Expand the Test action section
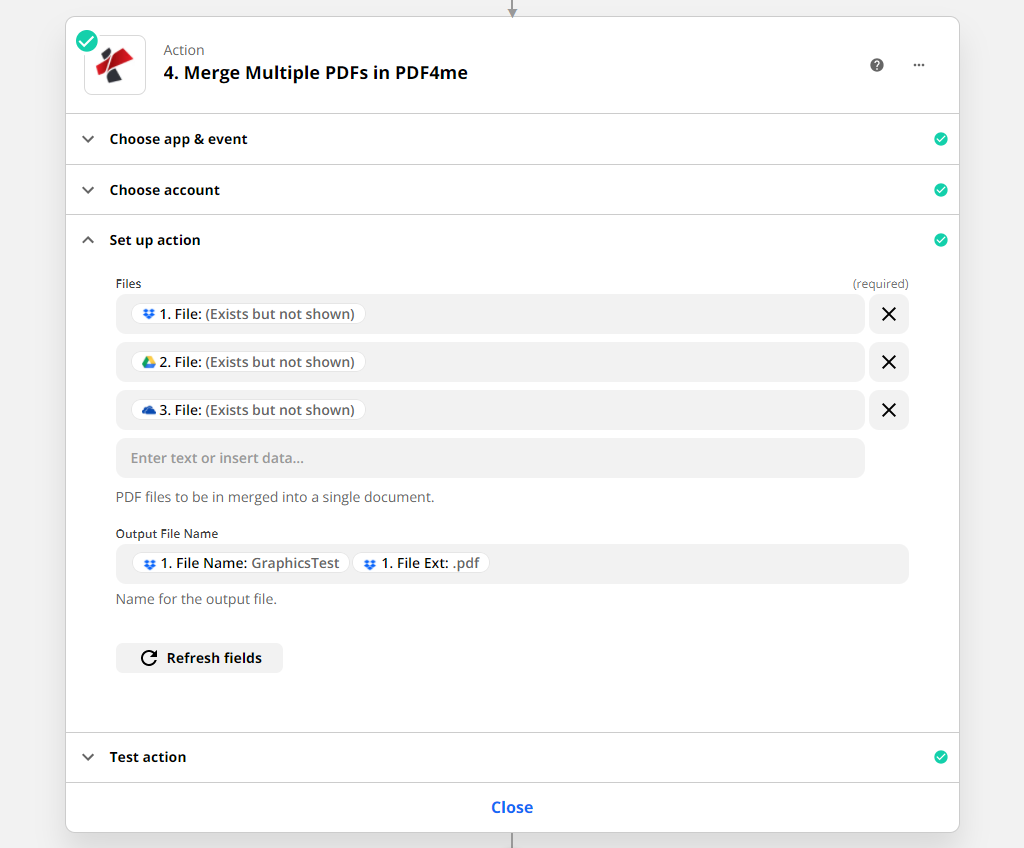This screenshot has width=1024, height=848. [x=148, y=757]
